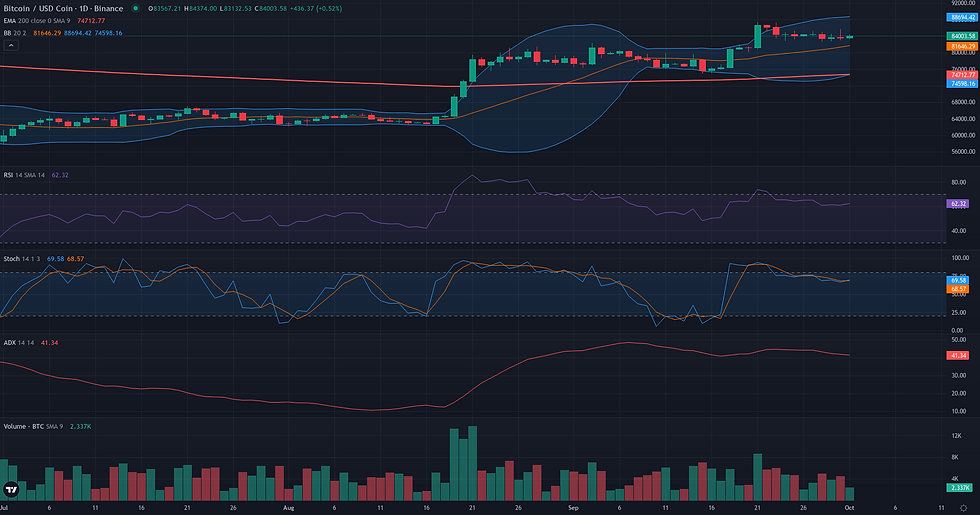Click the 0.00 Stoch scale label
980x515 pixels.
pyautogui.click(x=958, y=330)
